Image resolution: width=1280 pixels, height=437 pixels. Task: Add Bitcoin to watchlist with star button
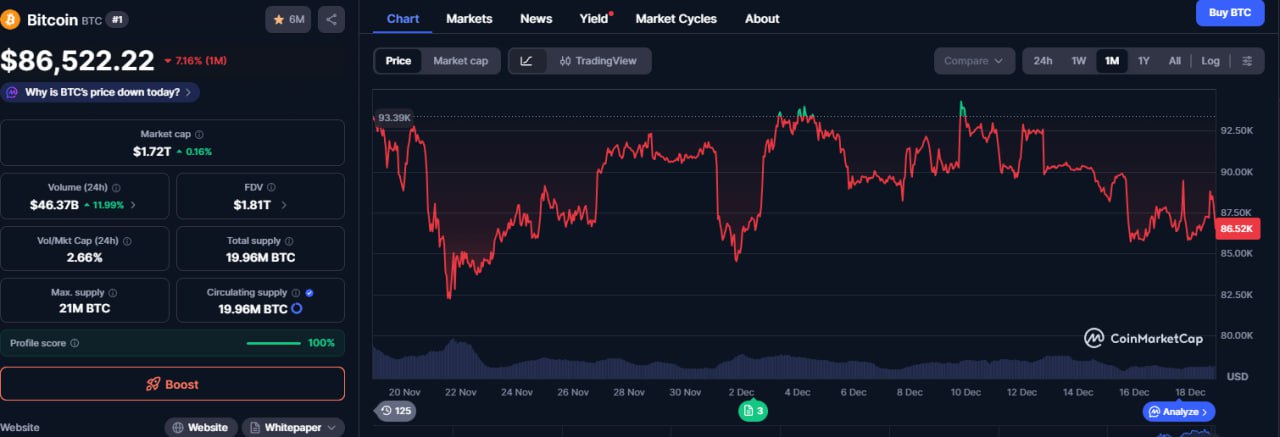[288, 19]
